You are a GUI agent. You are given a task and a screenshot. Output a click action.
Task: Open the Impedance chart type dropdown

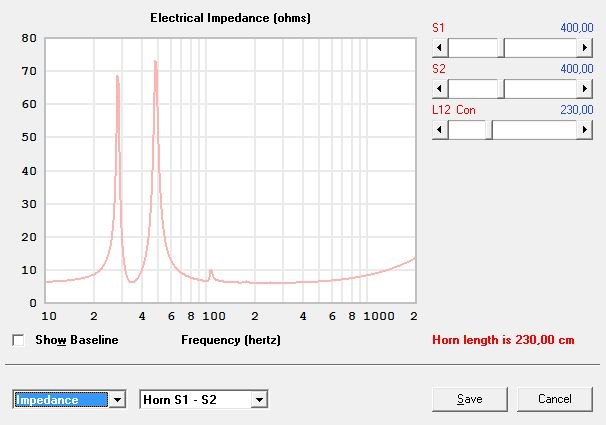118,400
